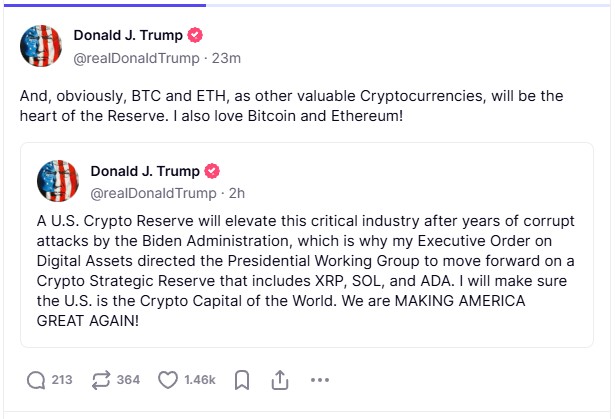This screenshot has width=615, height=419.
Task: Click the 2h timestamp on the quoted post
Action: tap(237, 192)
